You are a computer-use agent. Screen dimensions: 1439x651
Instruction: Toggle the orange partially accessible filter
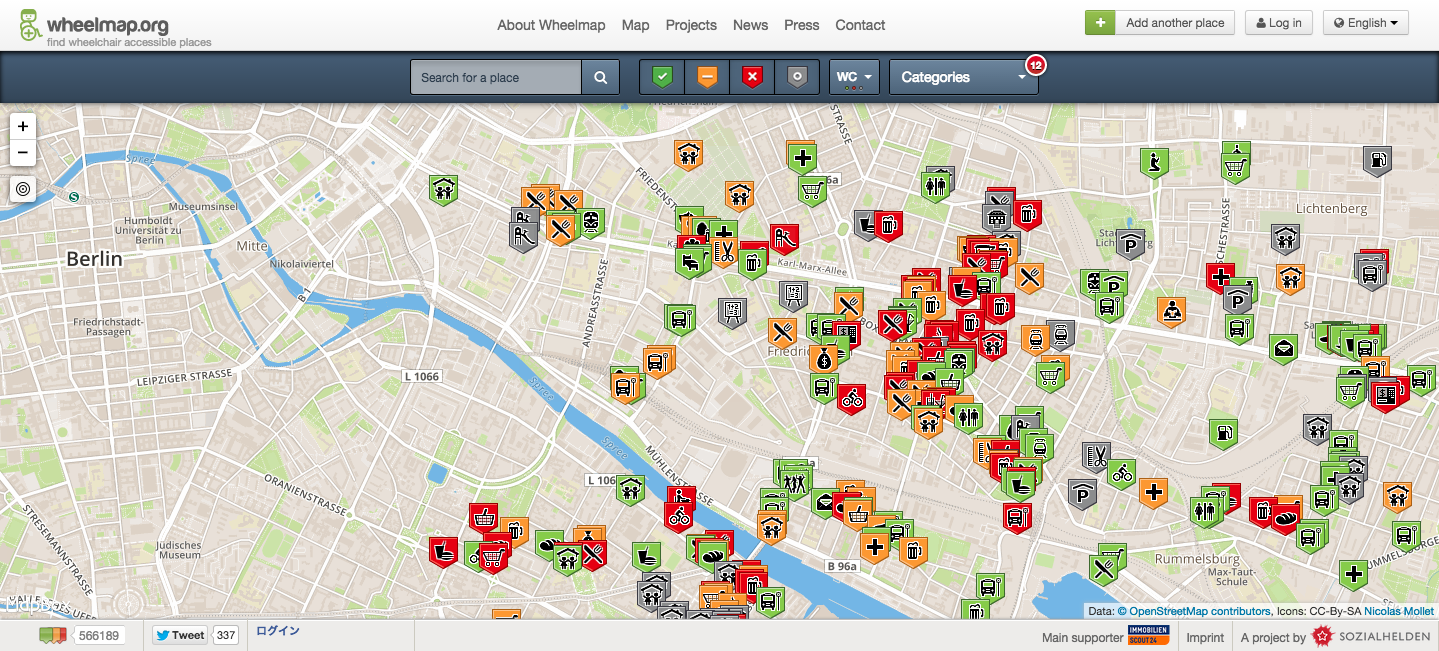point(707,77)
